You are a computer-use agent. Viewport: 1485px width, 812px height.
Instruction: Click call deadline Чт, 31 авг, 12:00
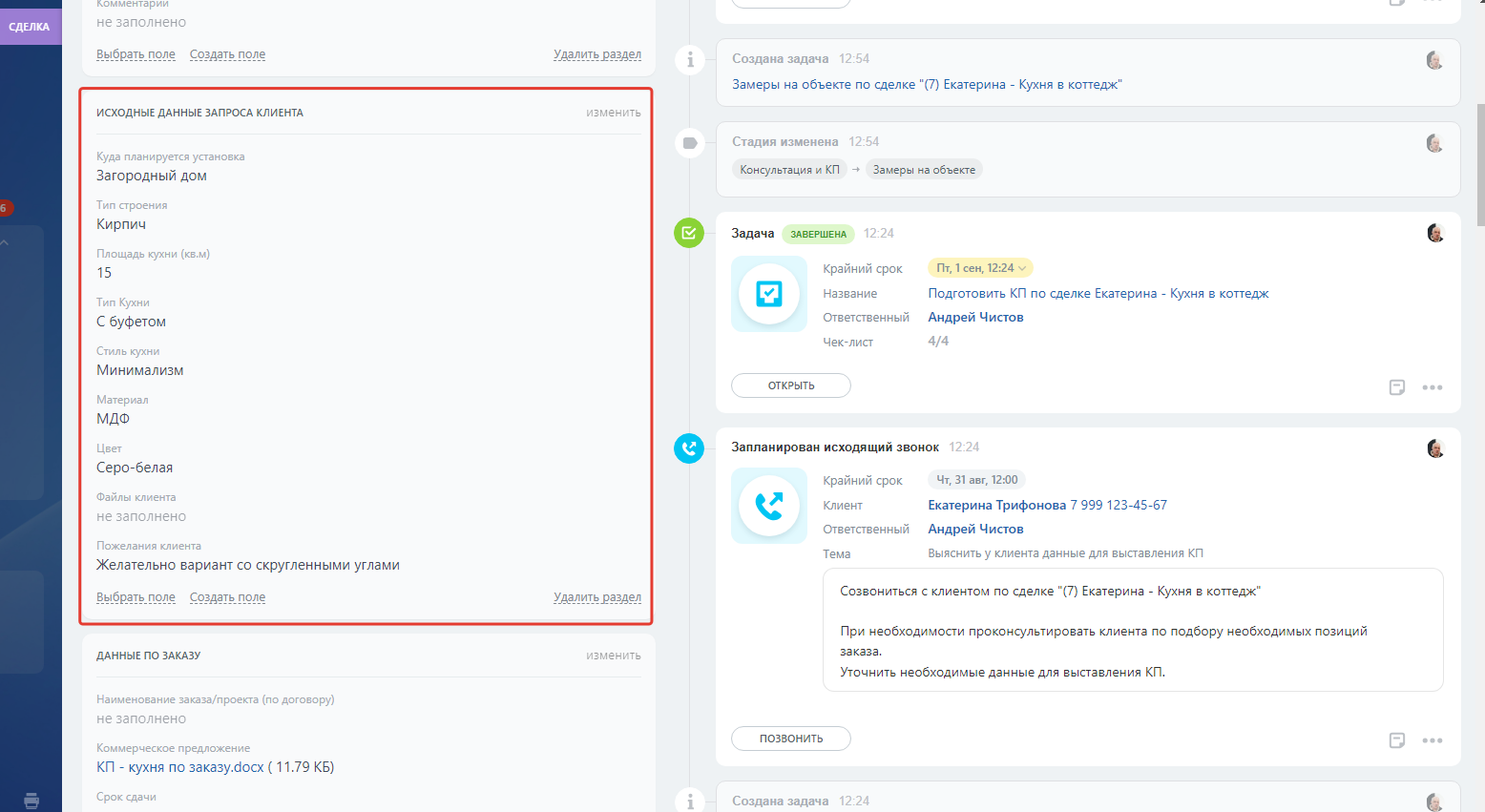(976, 480)
